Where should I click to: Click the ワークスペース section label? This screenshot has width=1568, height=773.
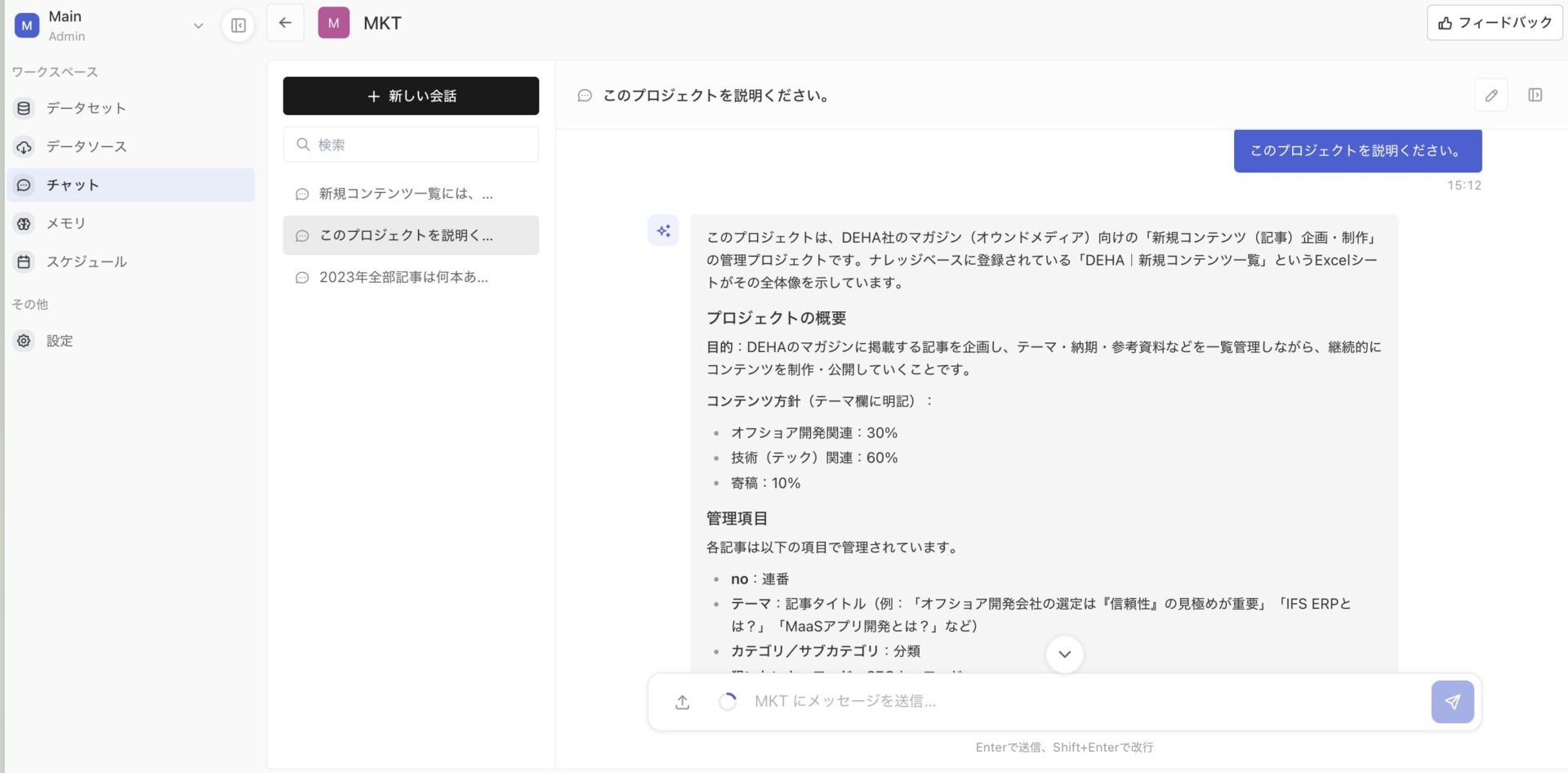55,72
